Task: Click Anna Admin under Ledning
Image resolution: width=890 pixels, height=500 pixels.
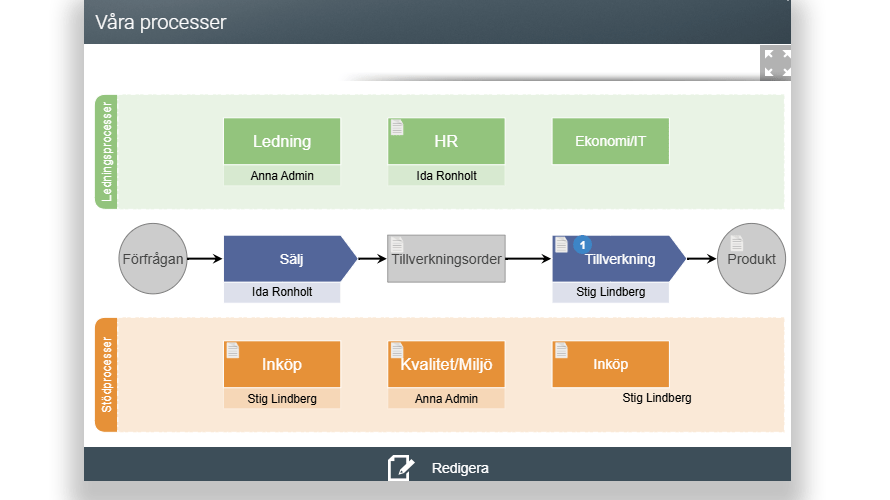Action: (282, 176)
